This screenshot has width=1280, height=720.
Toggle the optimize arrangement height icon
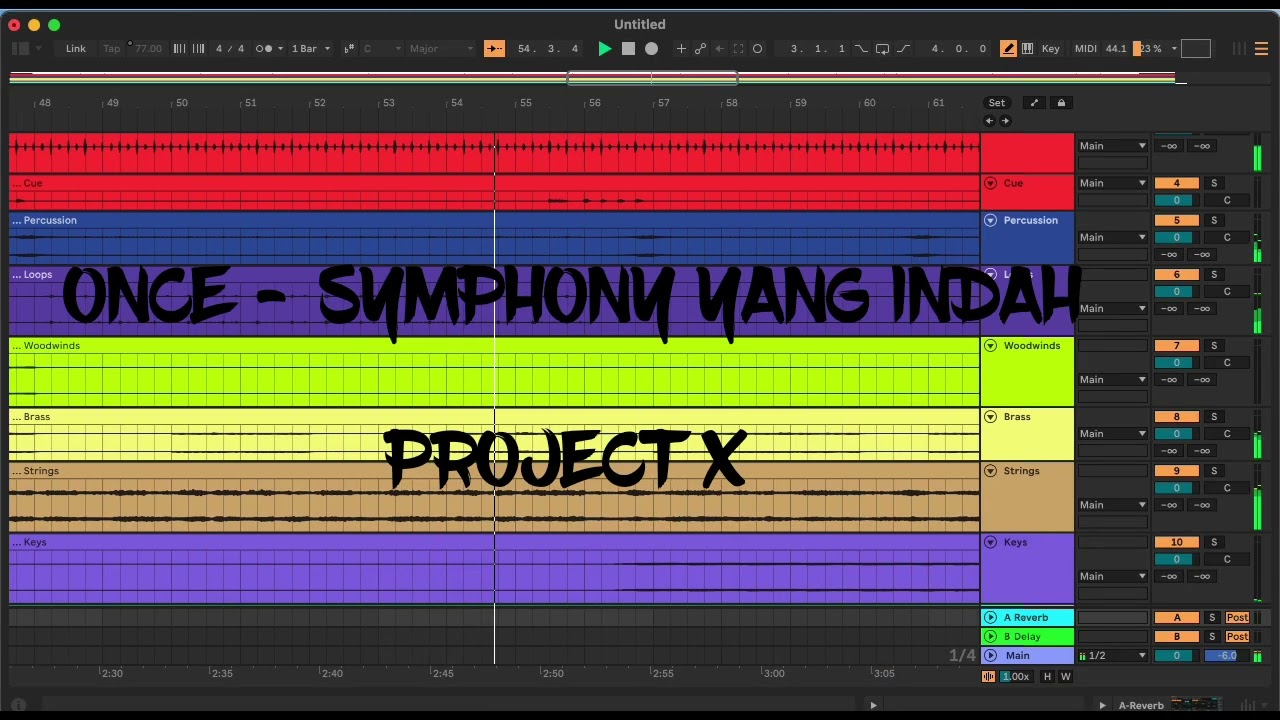point(1035,103)
